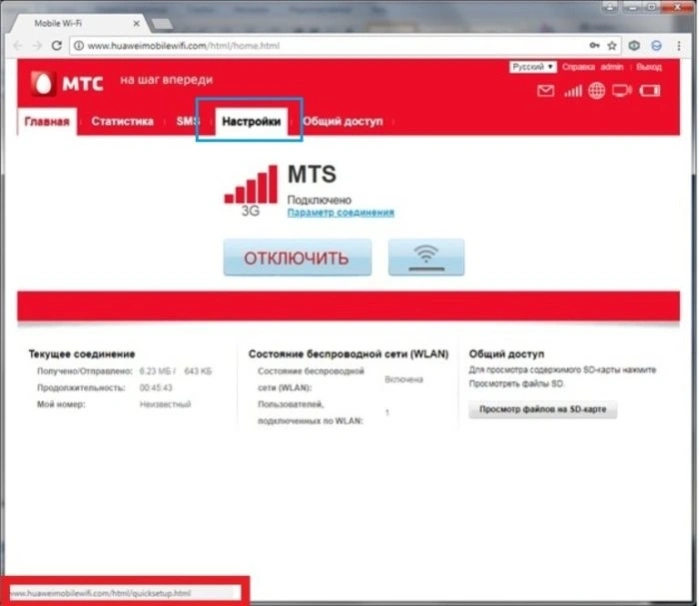Click the admin user link

click(x=612, y=67)
